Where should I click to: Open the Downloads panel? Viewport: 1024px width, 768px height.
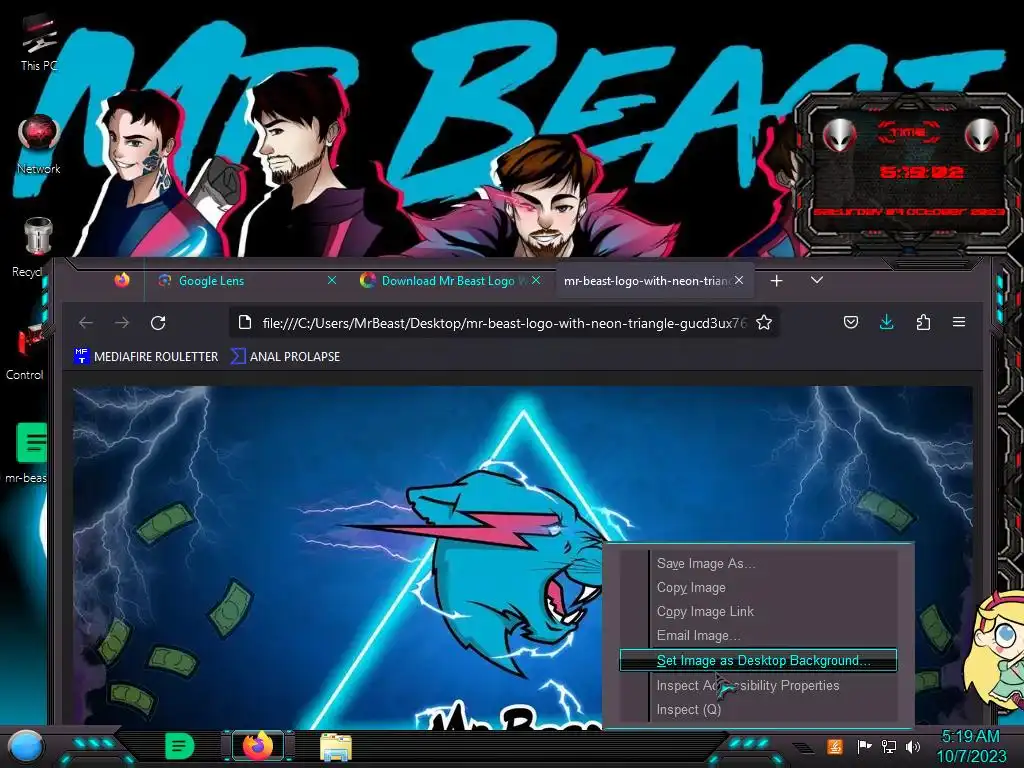(886, 322)
